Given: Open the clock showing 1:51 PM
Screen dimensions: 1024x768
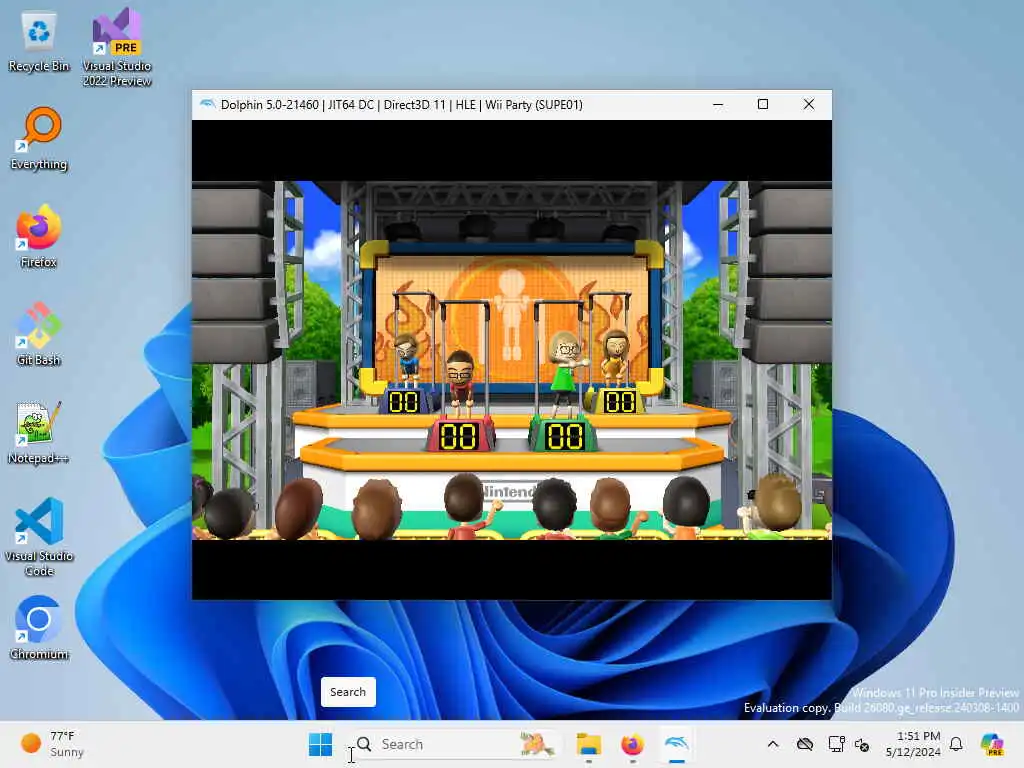Looking at the screenshot, I should click(913, 744).
